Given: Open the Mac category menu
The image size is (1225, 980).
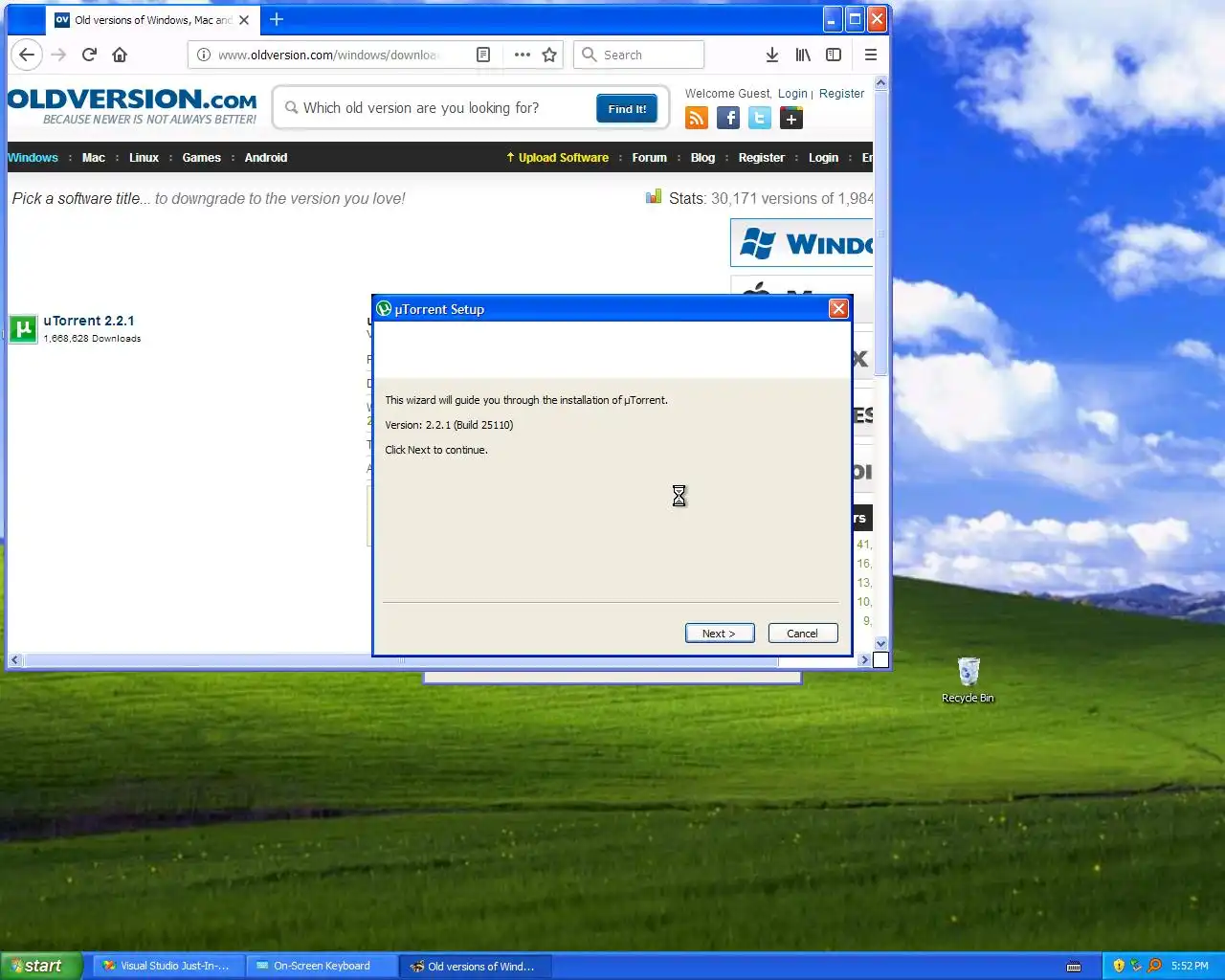Looking at the screenshot, I should click(94, 158).
